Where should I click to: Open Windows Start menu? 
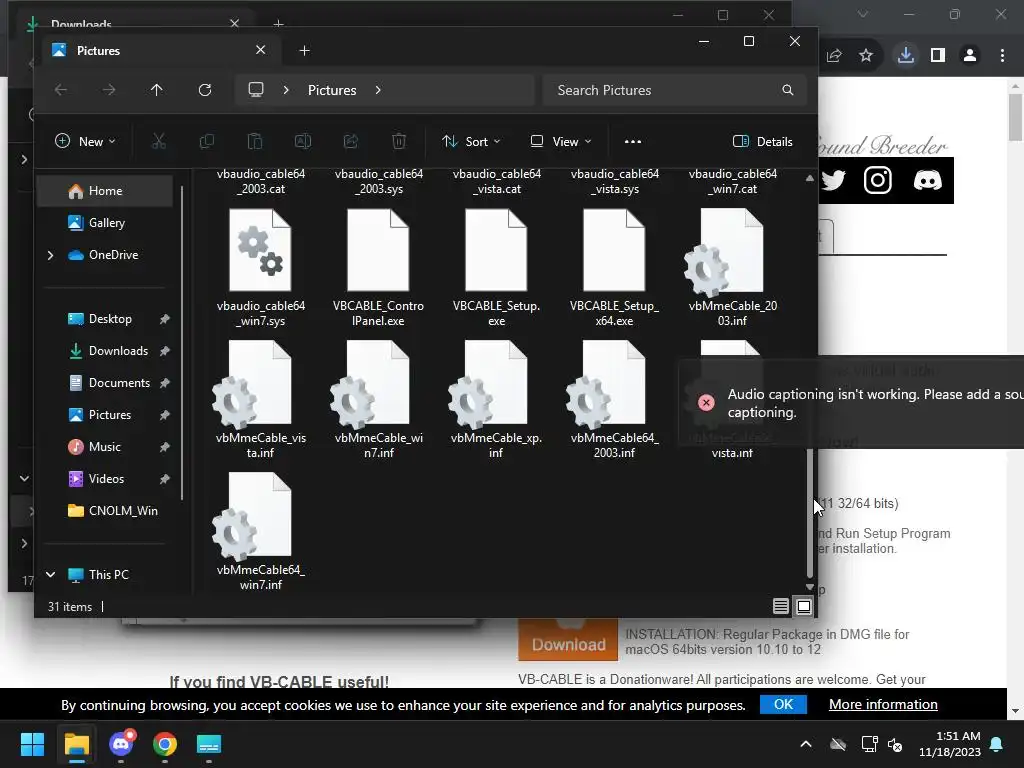pyautogui.click(x=32, y=744)
